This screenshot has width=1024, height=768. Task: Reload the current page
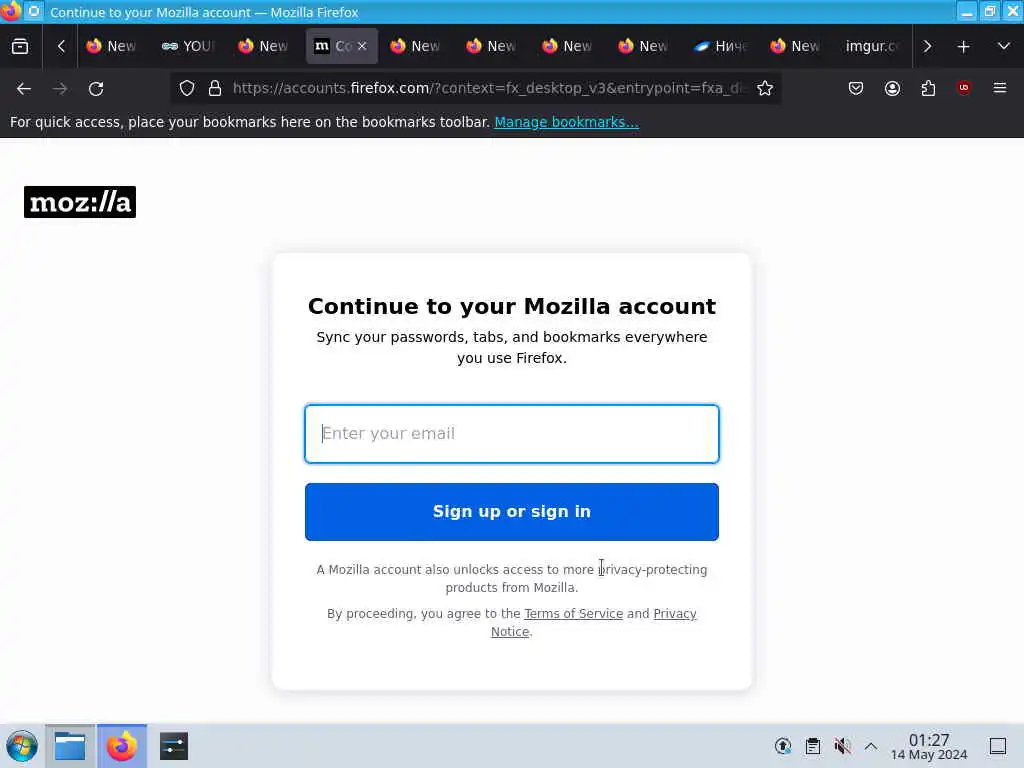(96, 88)
